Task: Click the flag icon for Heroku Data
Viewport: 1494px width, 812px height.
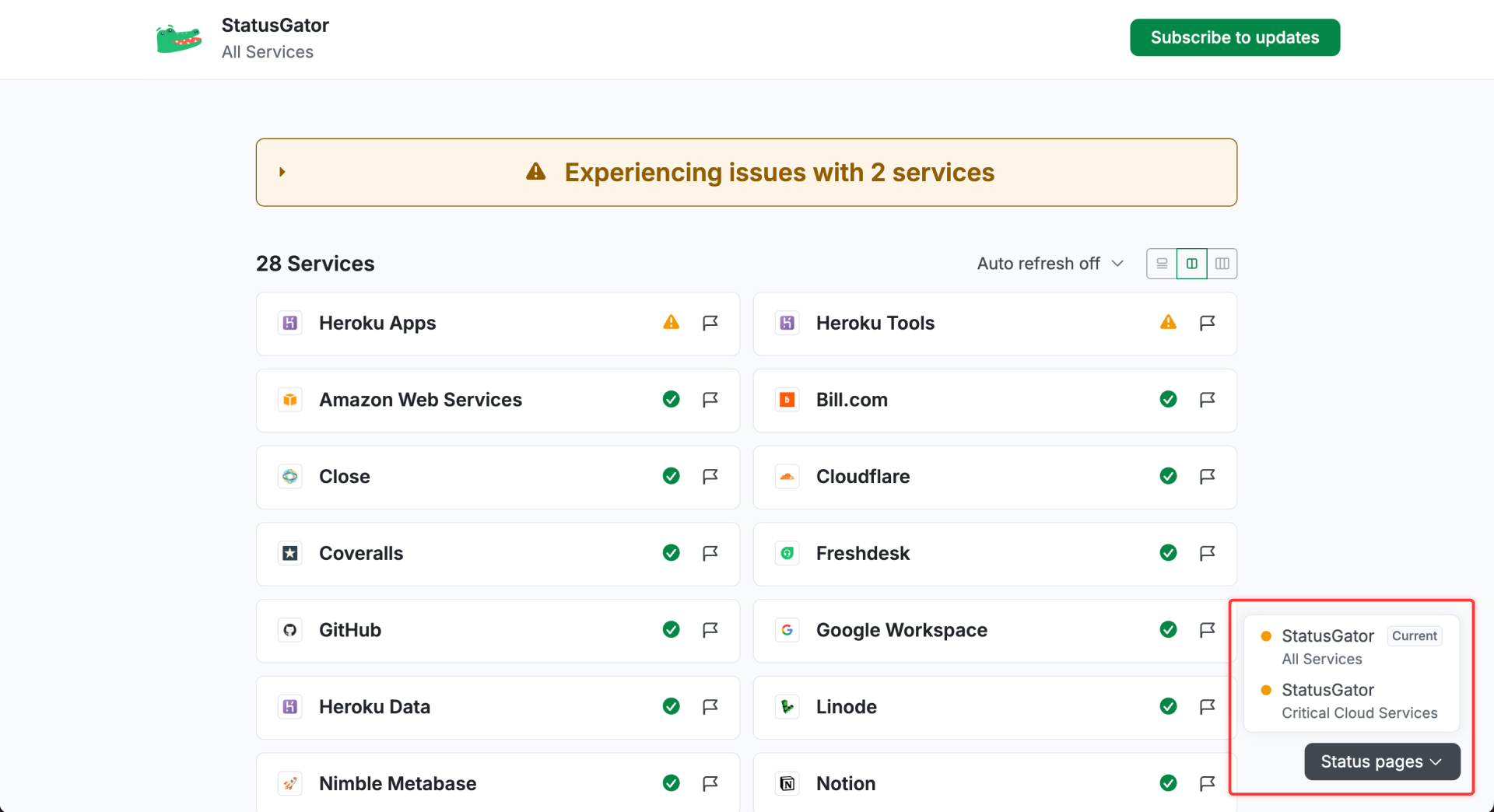Action: click(710, 706)
